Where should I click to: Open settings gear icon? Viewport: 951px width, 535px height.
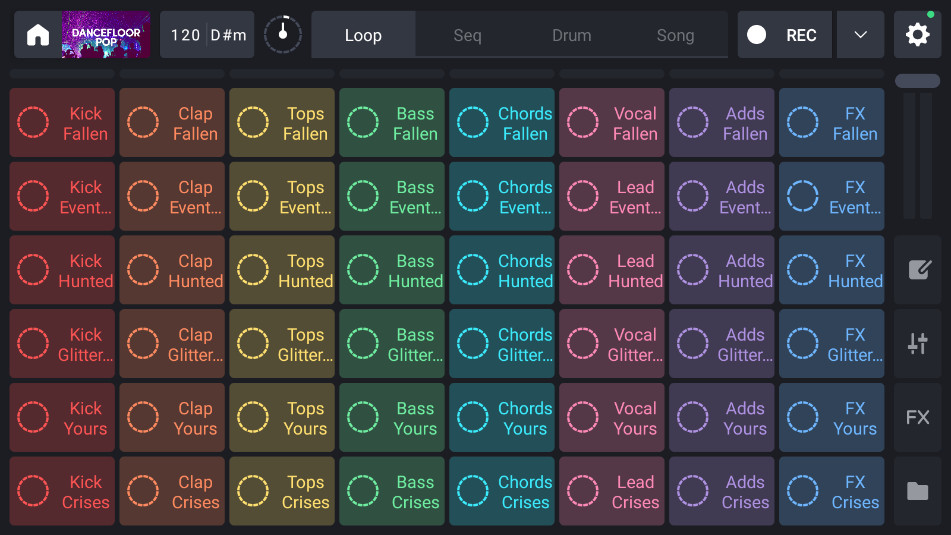917,35
